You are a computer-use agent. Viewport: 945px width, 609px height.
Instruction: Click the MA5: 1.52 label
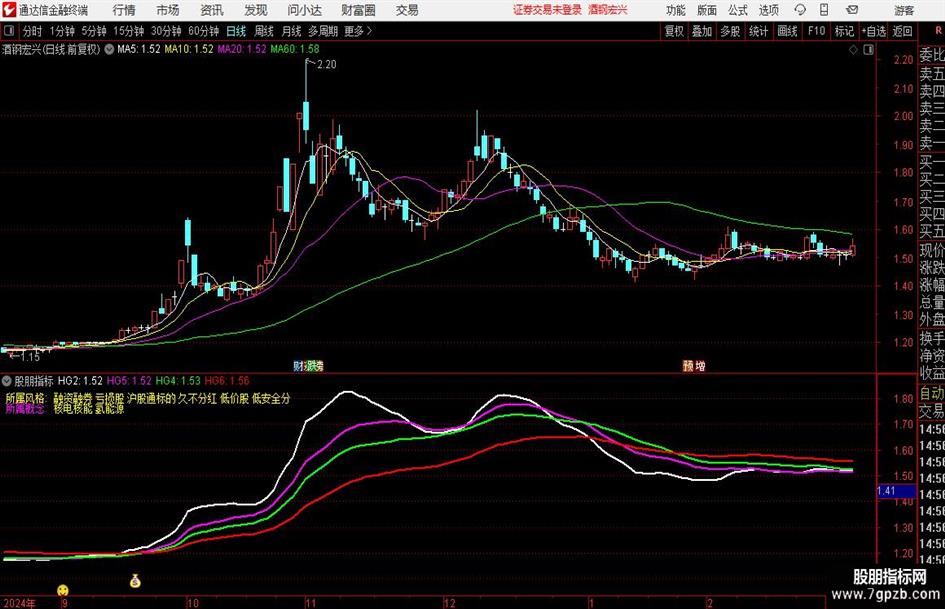tap(139, 49)
